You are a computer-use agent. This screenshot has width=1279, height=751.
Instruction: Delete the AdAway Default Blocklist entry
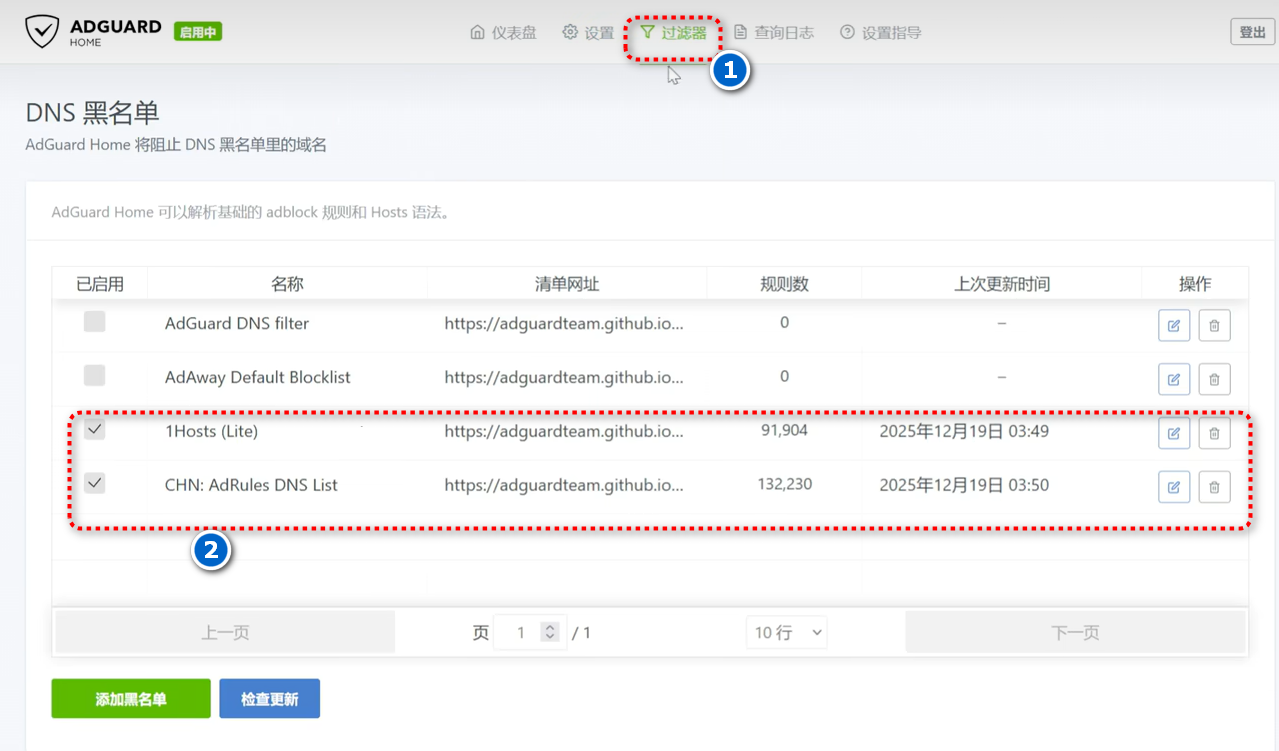tap(1214, 379)
